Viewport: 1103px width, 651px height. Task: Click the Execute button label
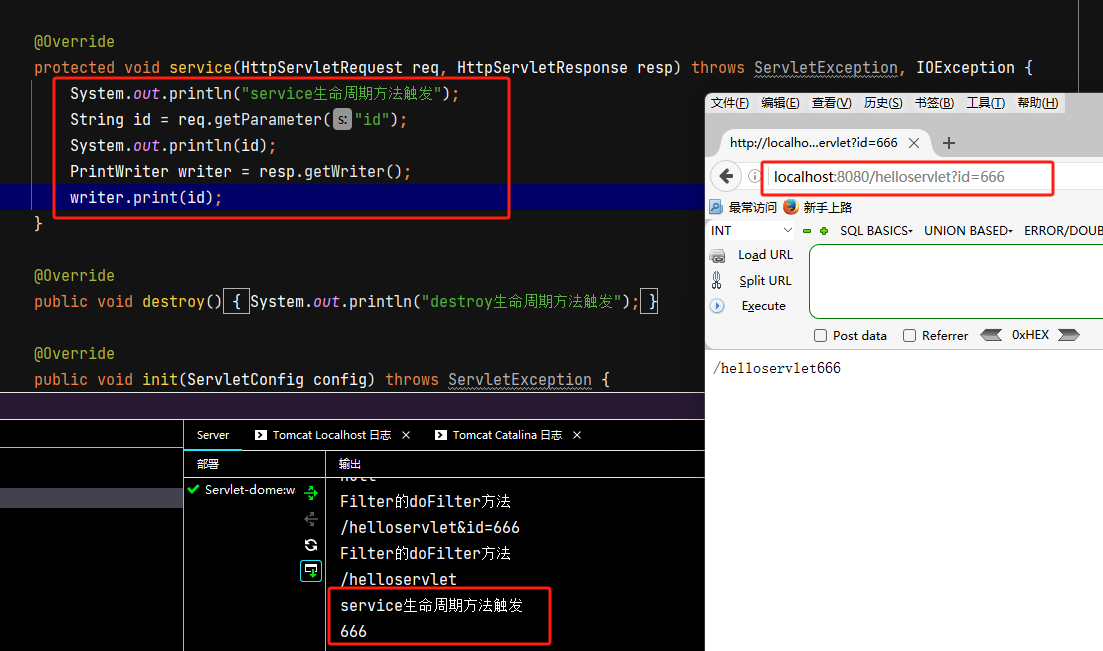(x=763, y=305)
